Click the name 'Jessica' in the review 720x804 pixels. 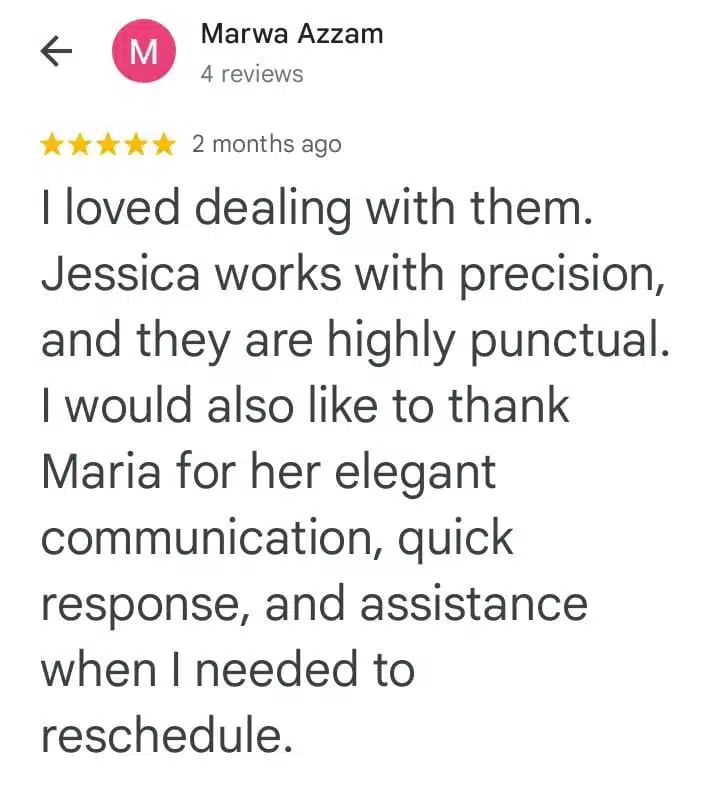(x=121, y=274)
